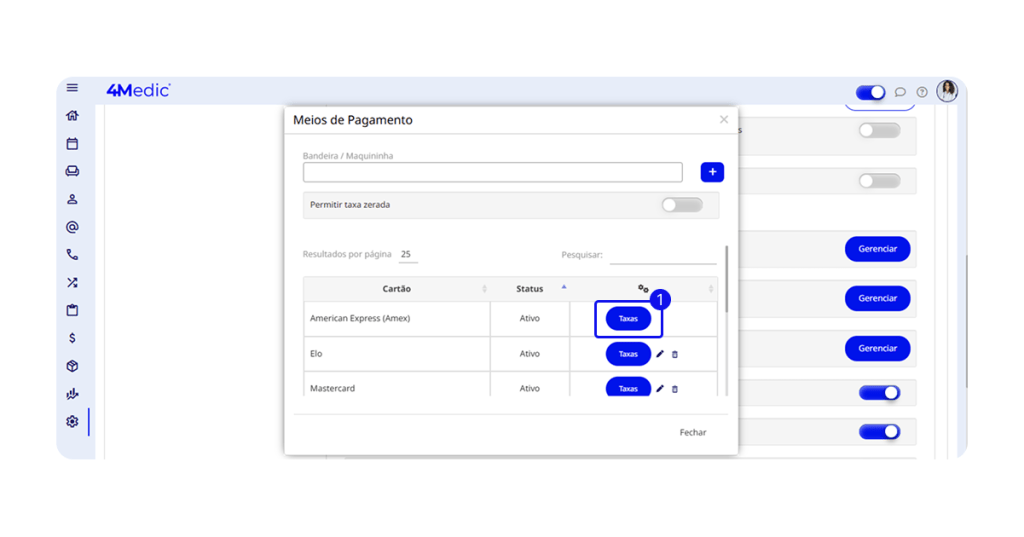Click the dollar sign financial icon

tap(72, 338)
